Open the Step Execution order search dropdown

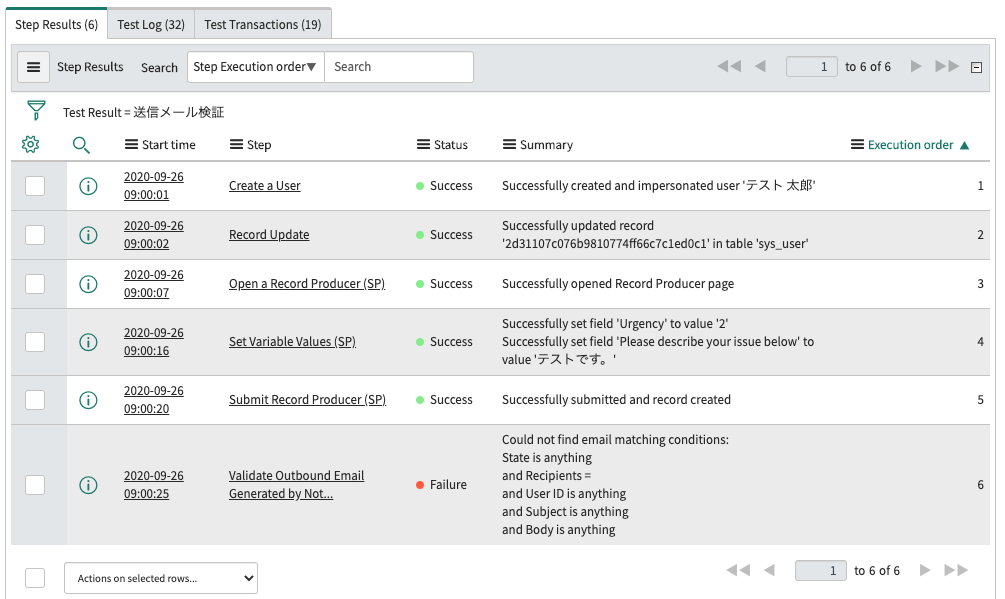point(255,67)
